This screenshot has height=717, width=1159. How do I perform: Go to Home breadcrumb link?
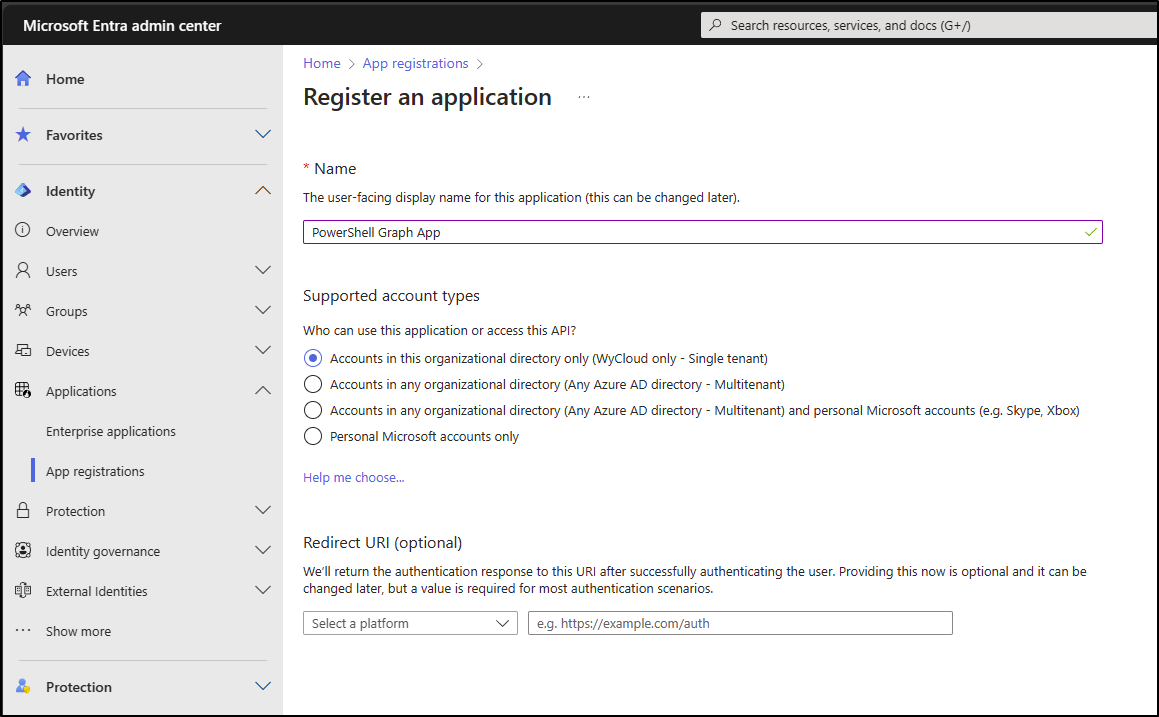point(322,63)
